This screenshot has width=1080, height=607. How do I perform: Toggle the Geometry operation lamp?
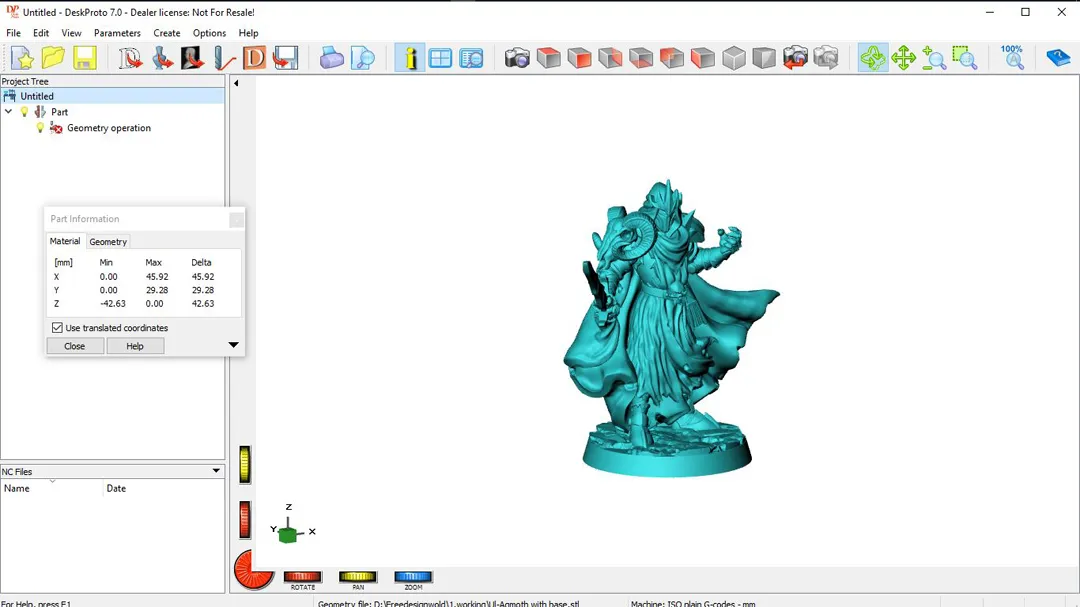click(41, 128)
